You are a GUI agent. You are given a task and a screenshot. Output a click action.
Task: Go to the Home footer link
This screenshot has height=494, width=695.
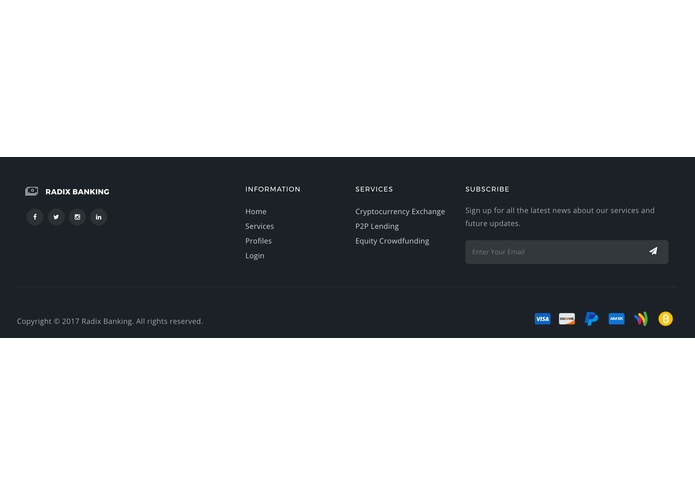256,212
